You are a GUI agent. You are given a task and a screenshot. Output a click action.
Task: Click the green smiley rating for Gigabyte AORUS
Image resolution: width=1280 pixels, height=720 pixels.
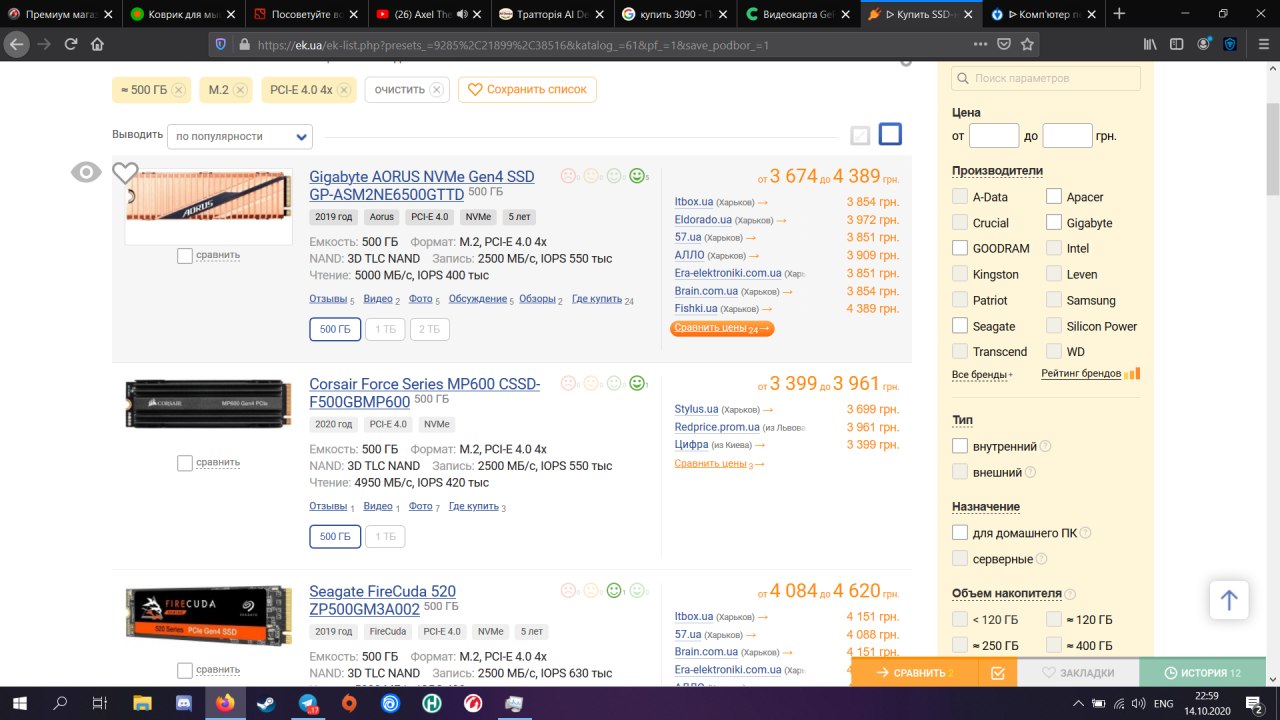coord(637,176)
